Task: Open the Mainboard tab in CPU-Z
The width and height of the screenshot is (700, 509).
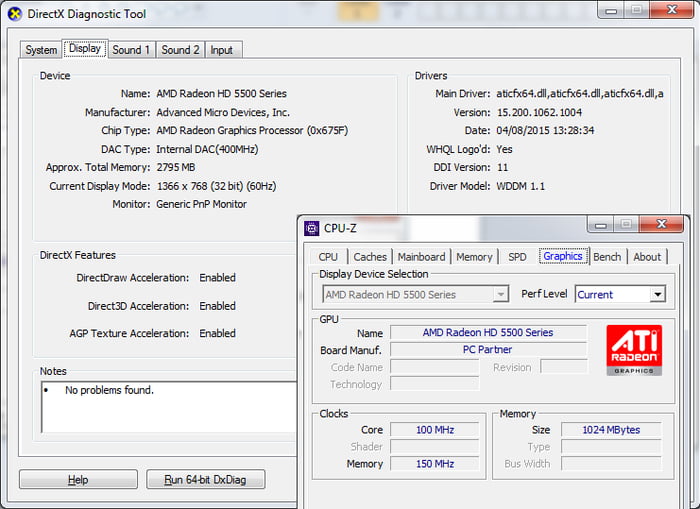Action: 421,257
